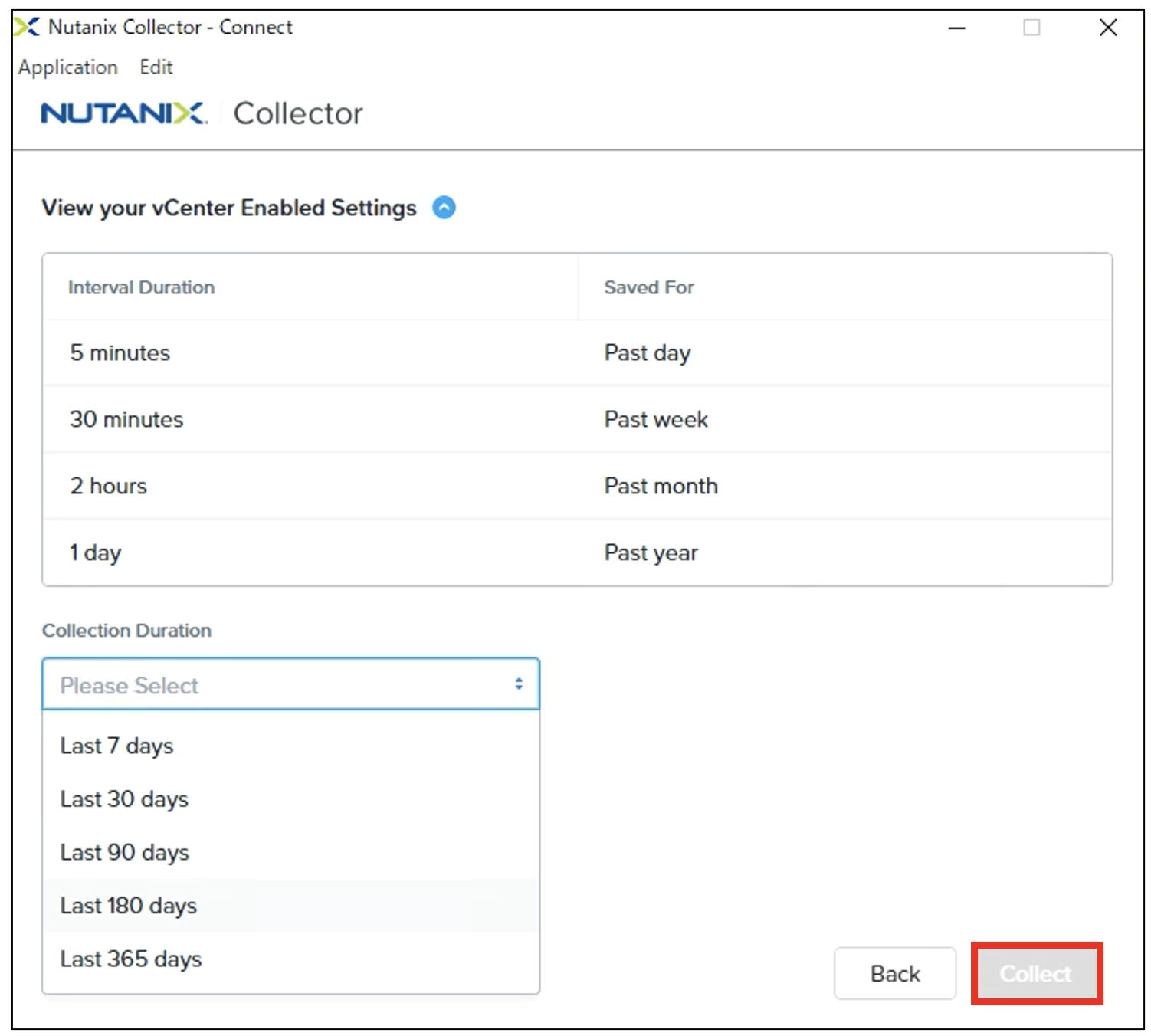The height and width of the screenshot is (1036, 1151).
Task: Click the View your vCenter Enabled Settings heading
Action: (229, 208)
